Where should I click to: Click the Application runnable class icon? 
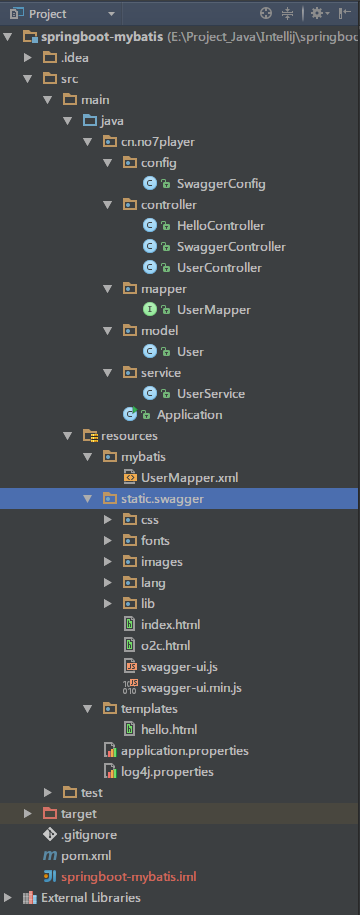(130, 414)
